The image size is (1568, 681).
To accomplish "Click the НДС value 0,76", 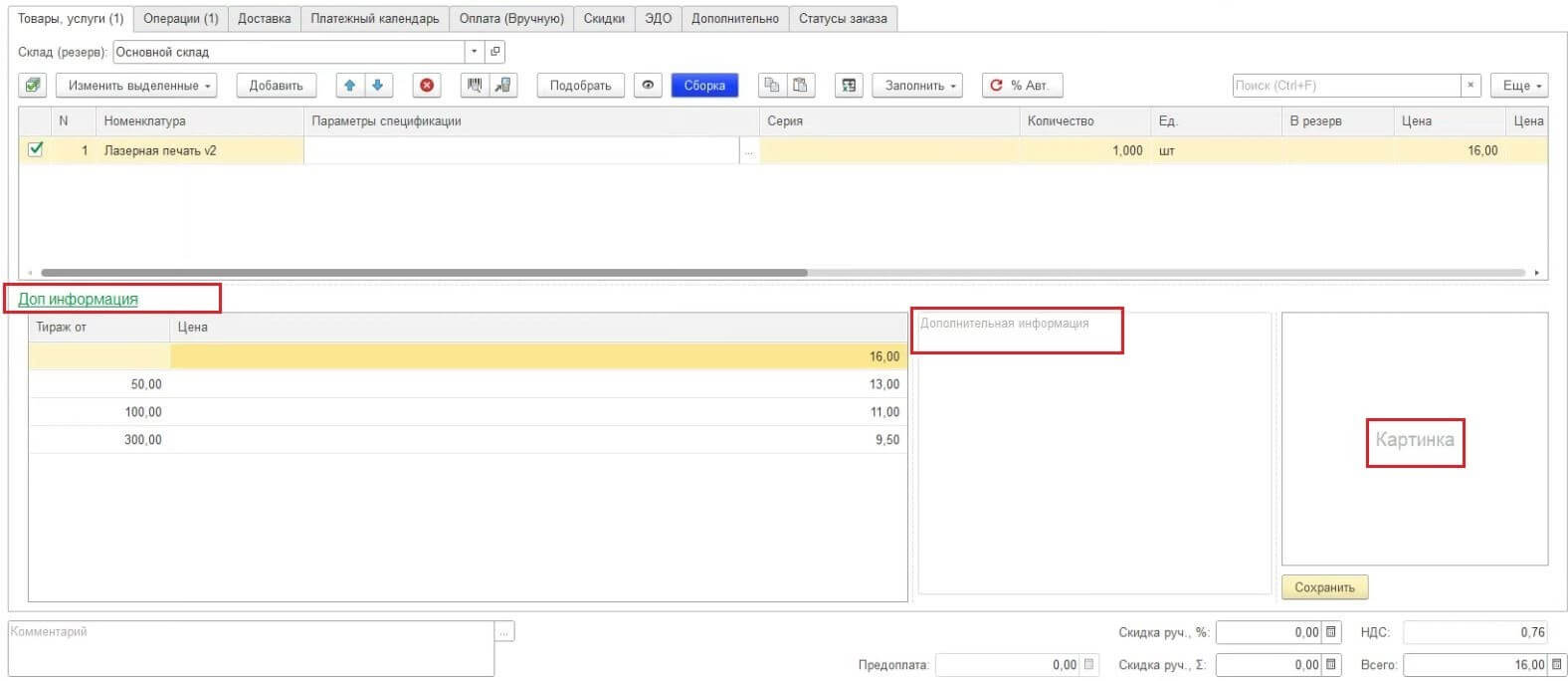I will click(1475, 632).
